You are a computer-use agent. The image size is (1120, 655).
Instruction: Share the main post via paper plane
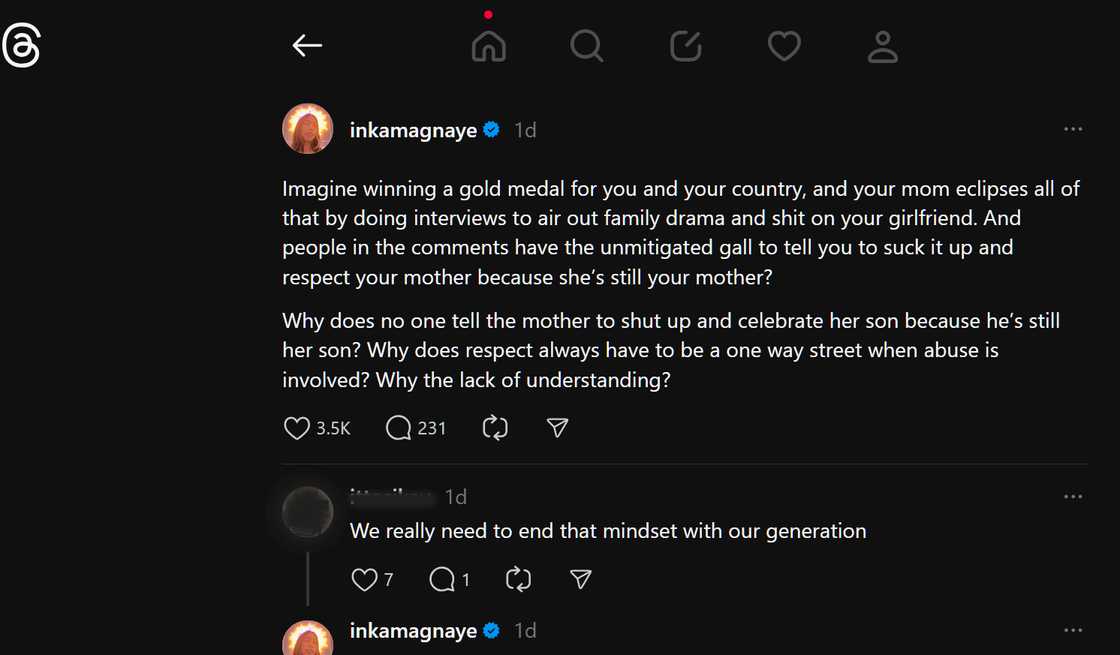tap(558, 428)
